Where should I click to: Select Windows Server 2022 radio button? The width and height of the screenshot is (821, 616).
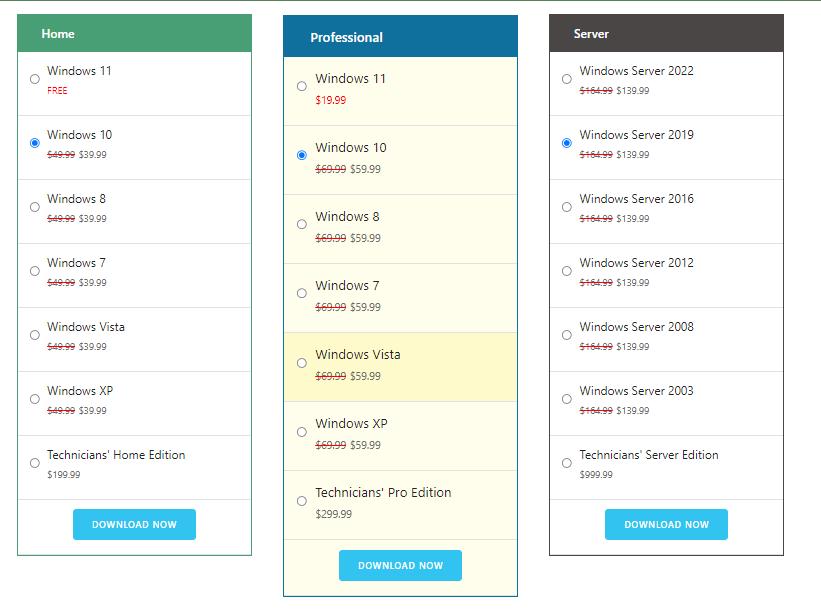[x=567, y=79]
